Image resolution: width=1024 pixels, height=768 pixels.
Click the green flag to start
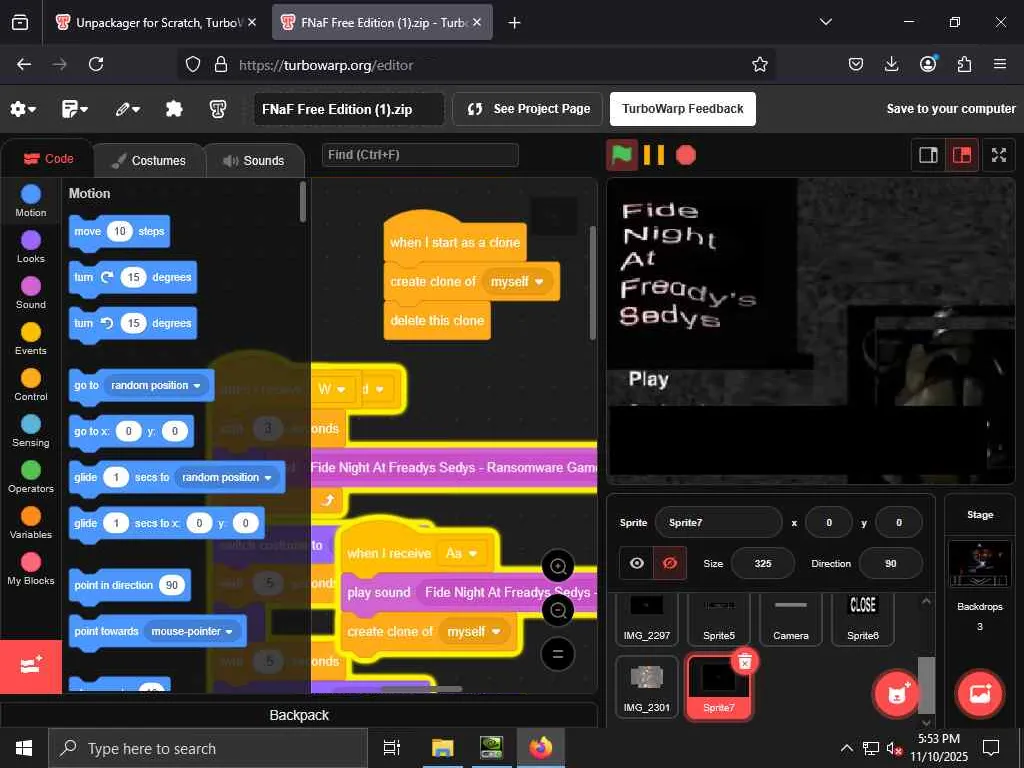coord(621,155)
